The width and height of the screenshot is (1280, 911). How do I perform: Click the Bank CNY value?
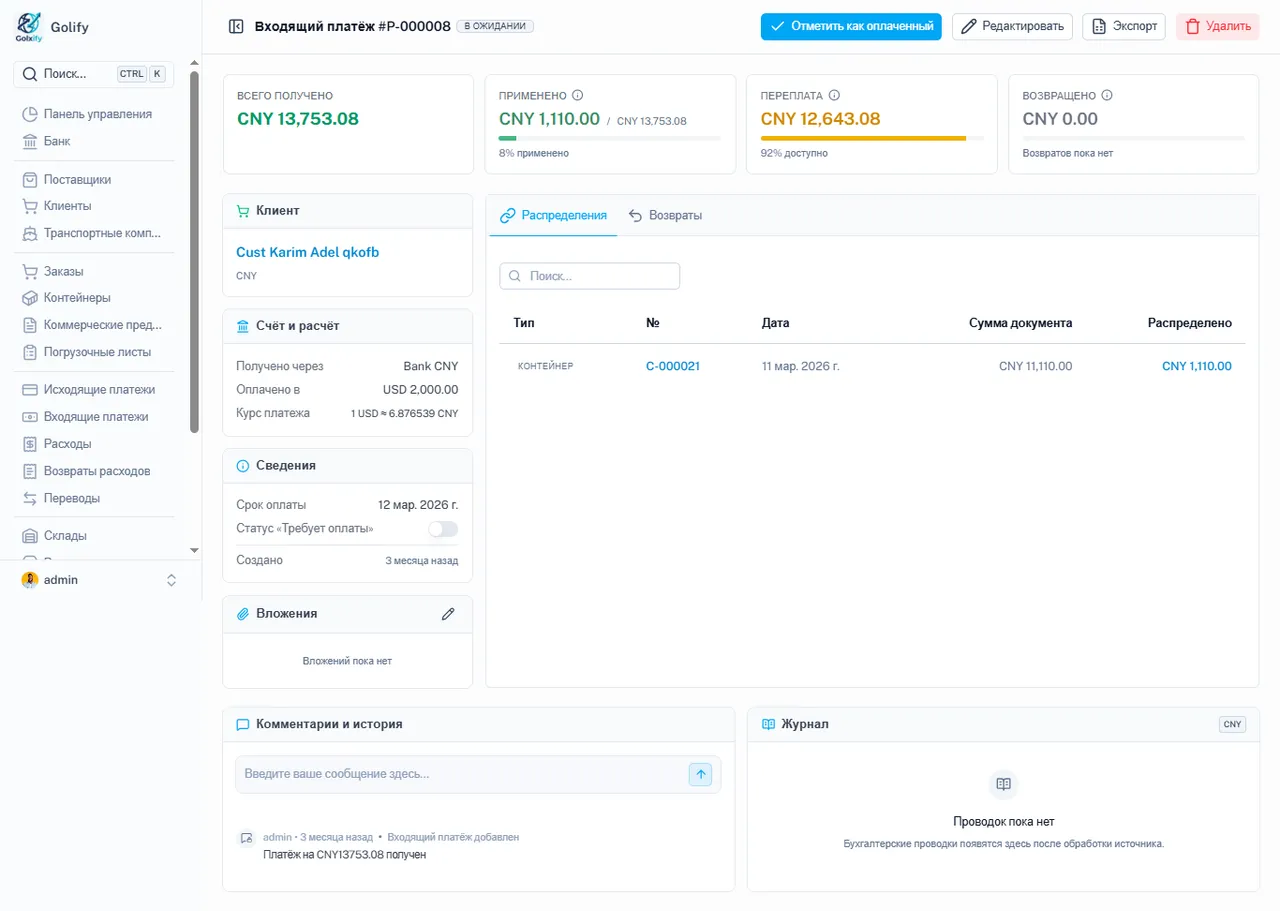[x=431, y=366]
